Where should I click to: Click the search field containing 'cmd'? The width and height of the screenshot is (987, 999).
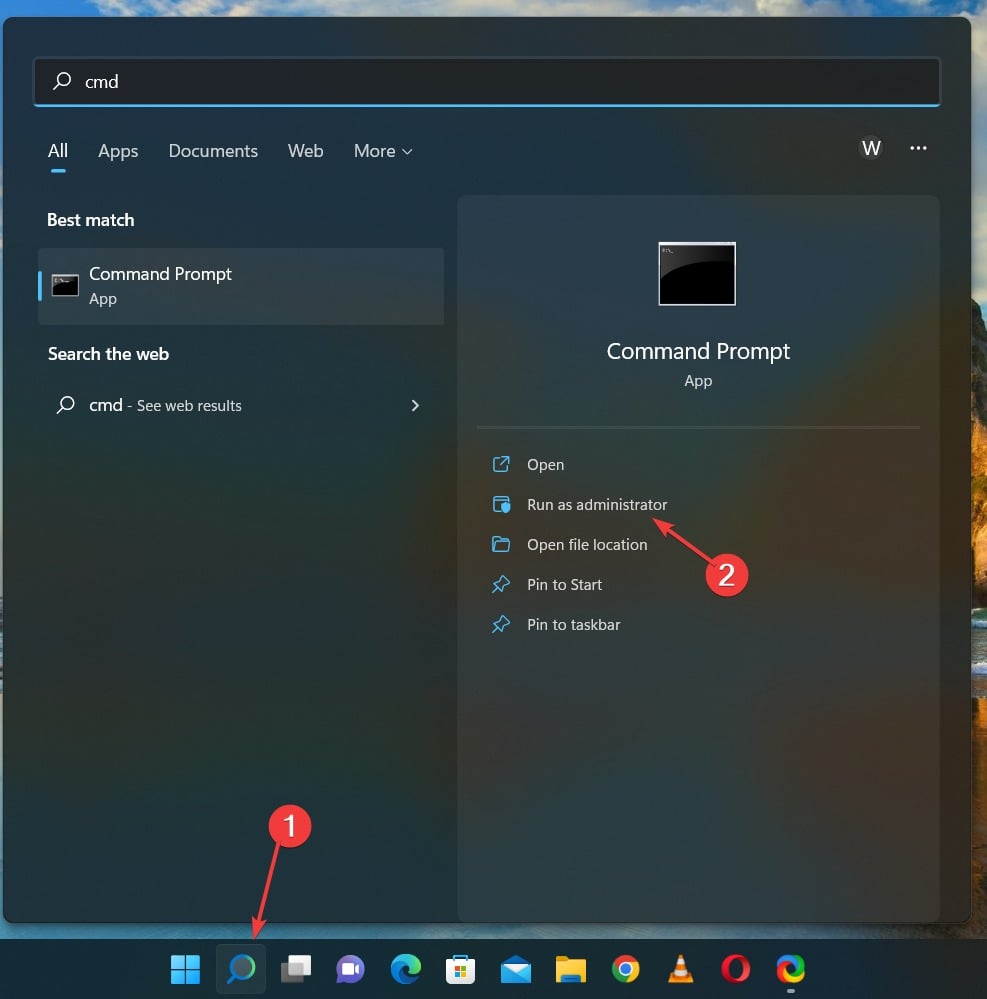click(x=487, y=82)
